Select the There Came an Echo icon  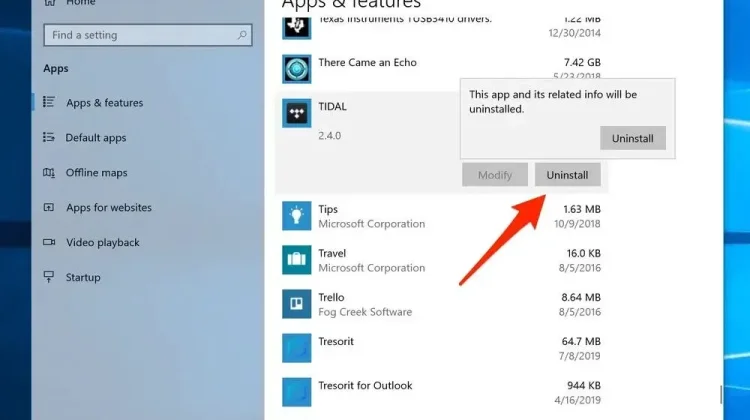(x=297, y=69)
